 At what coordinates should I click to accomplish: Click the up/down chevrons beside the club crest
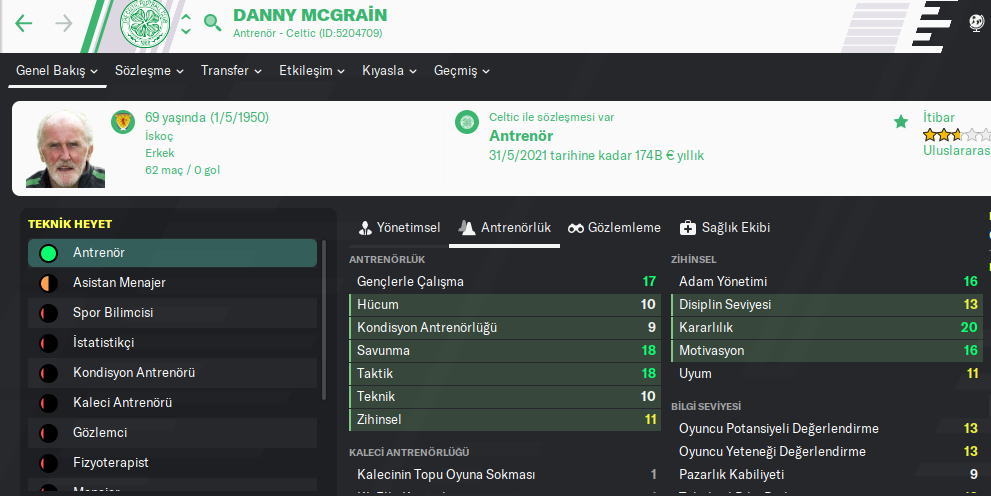[186, 24]
